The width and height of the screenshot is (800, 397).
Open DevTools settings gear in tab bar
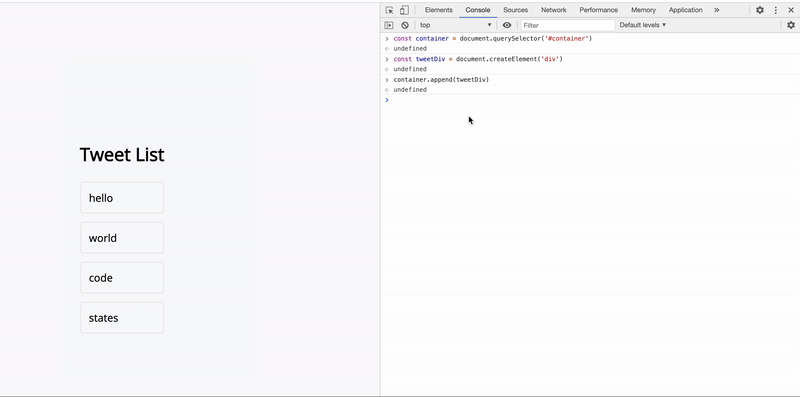[760, 10]
